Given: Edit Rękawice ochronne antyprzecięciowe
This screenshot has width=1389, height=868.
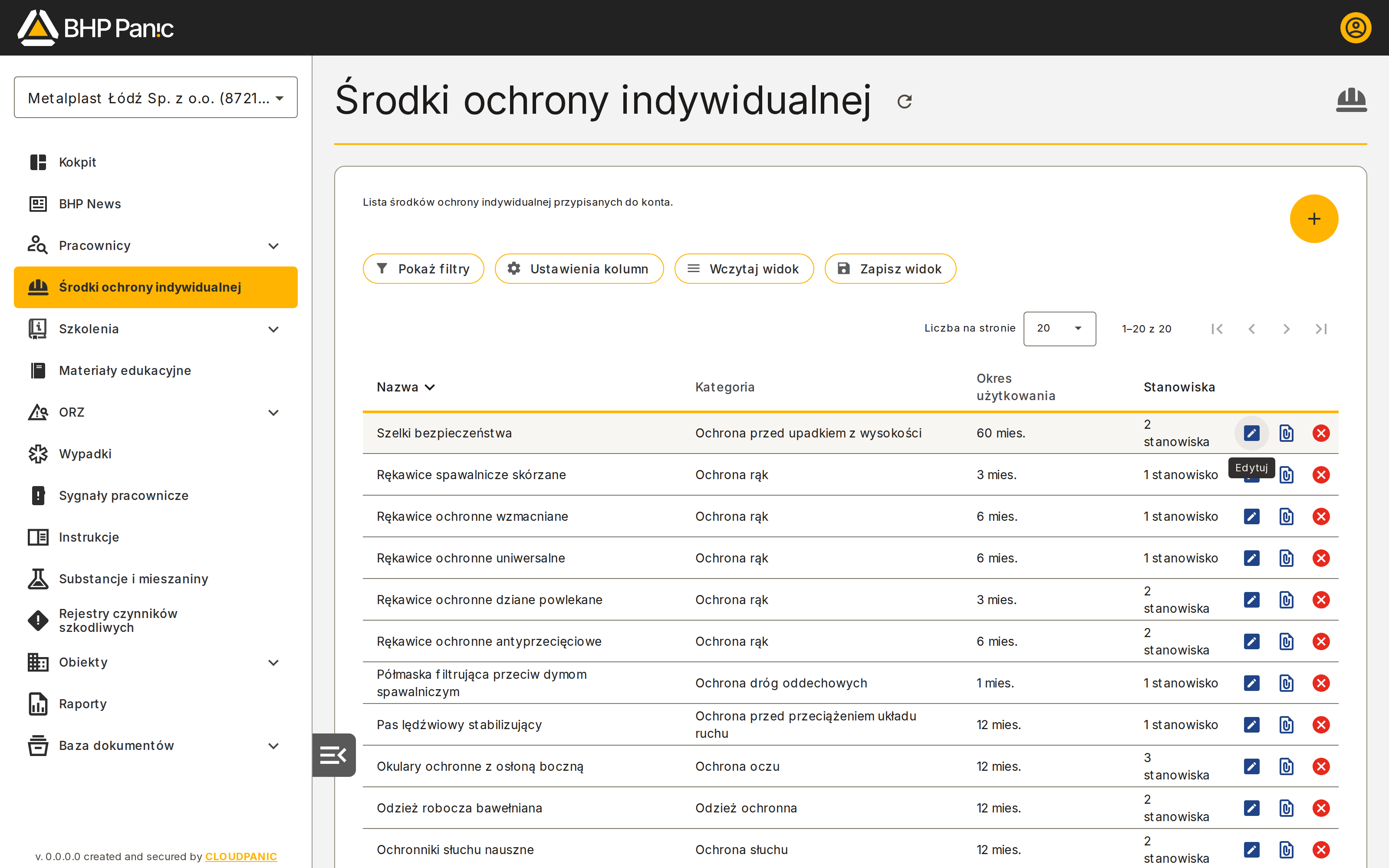Looking at the screenshot, I should [x=1251, y=641].
